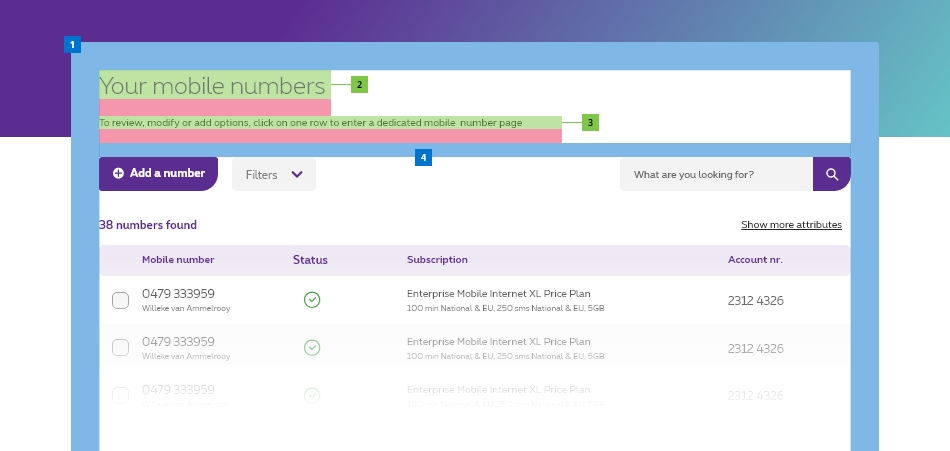Click the magnifier search button
950x451 pixels.
831,174
